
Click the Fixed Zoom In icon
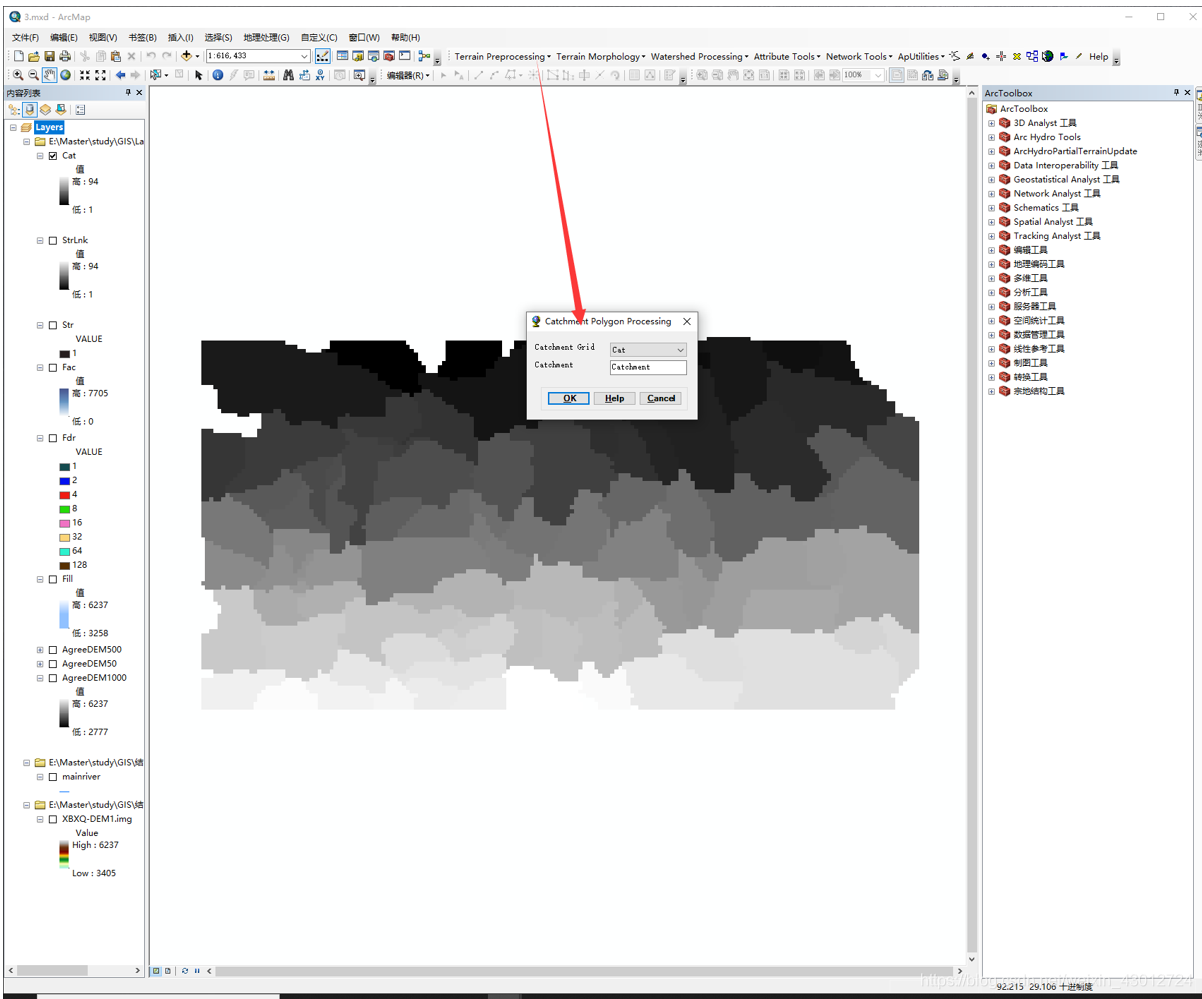(85, 75)
